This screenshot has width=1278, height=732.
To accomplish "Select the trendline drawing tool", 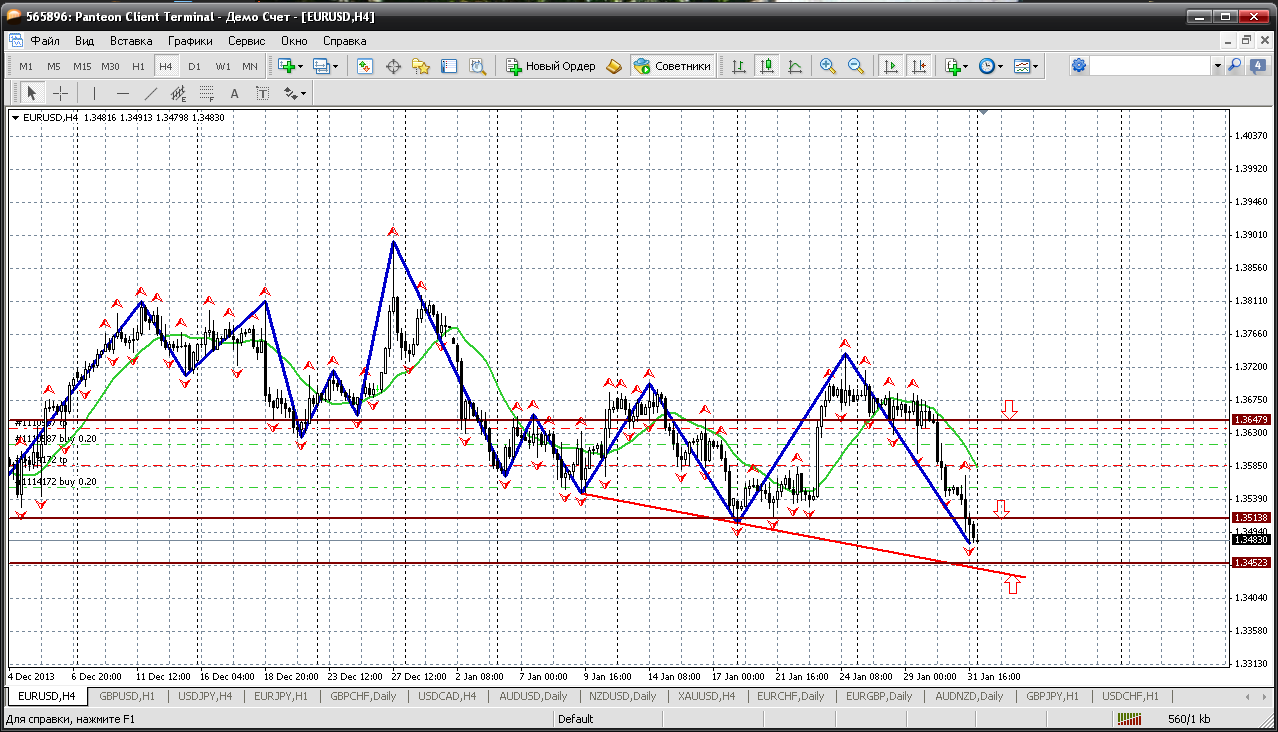I will point(151,93).
